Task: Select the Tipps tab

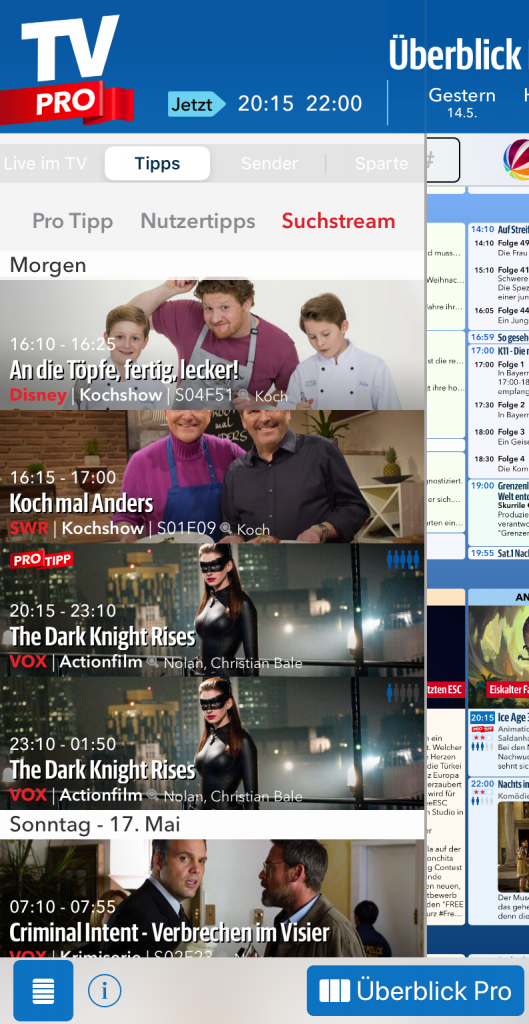Action: [x=157, y=163]
